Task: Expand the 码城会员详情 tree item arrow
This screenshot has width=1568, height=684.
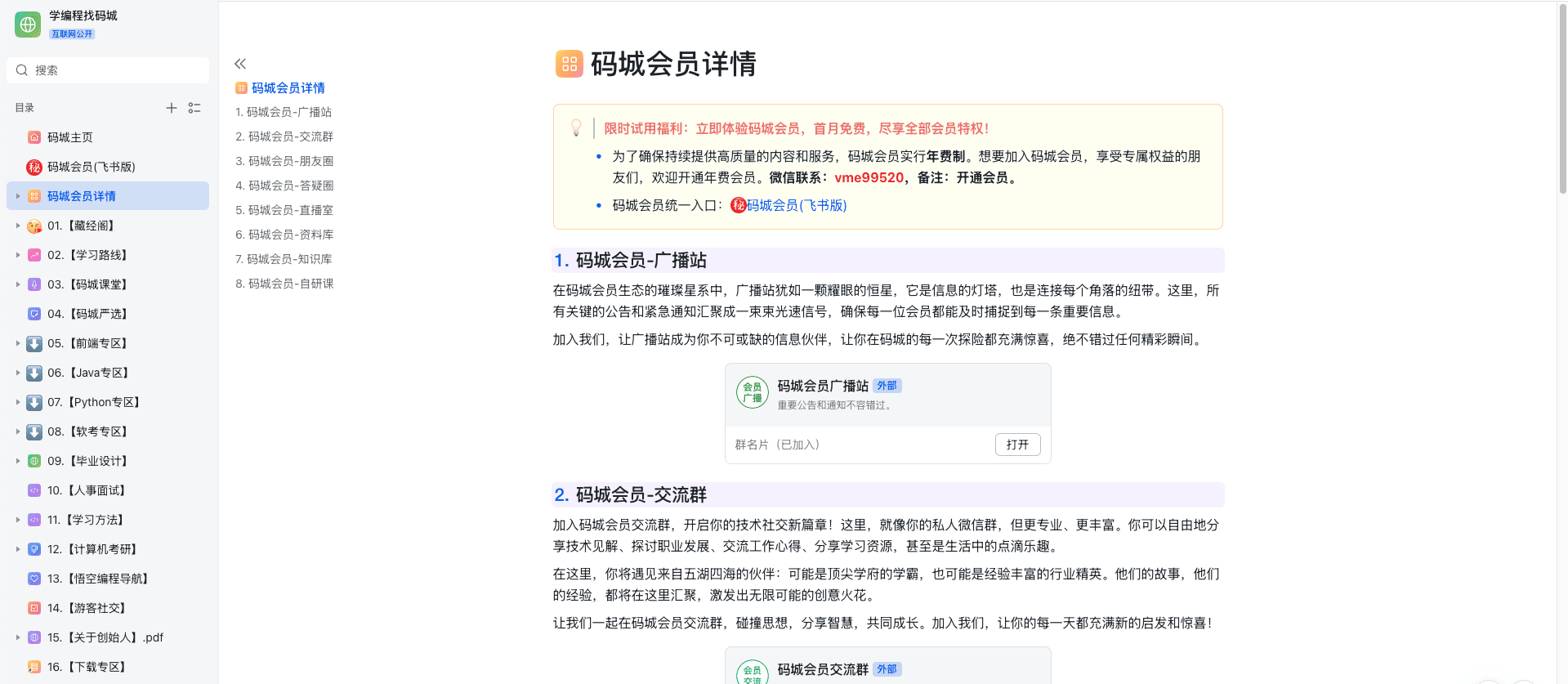Action: click(x=18, y=196)
